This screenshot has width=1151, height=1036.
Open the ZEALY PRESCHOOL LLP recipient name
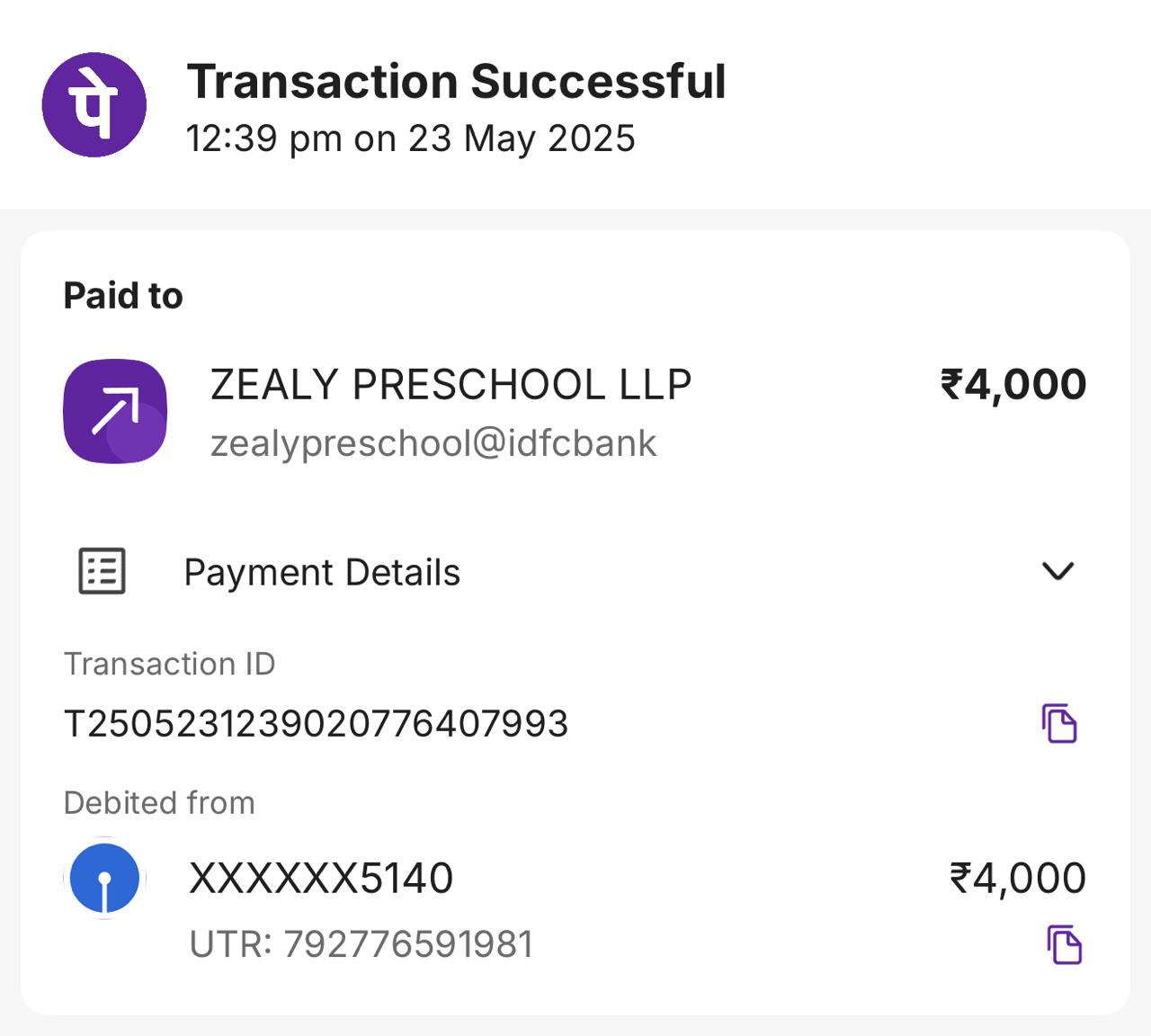451,385
